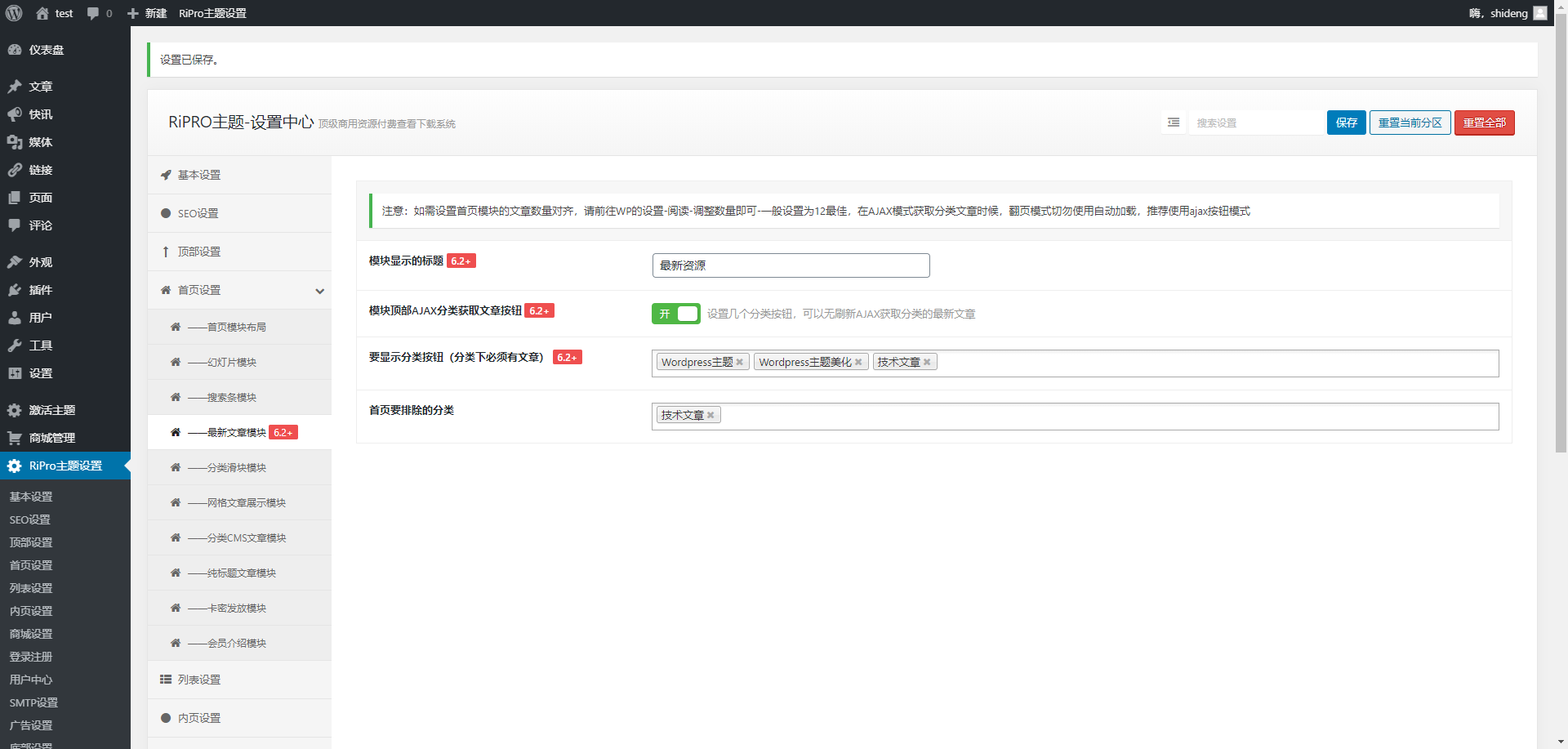Click the RiPro主题设置 gear menu
Viewport: 1568px width, 749px height.
[65, 466]
